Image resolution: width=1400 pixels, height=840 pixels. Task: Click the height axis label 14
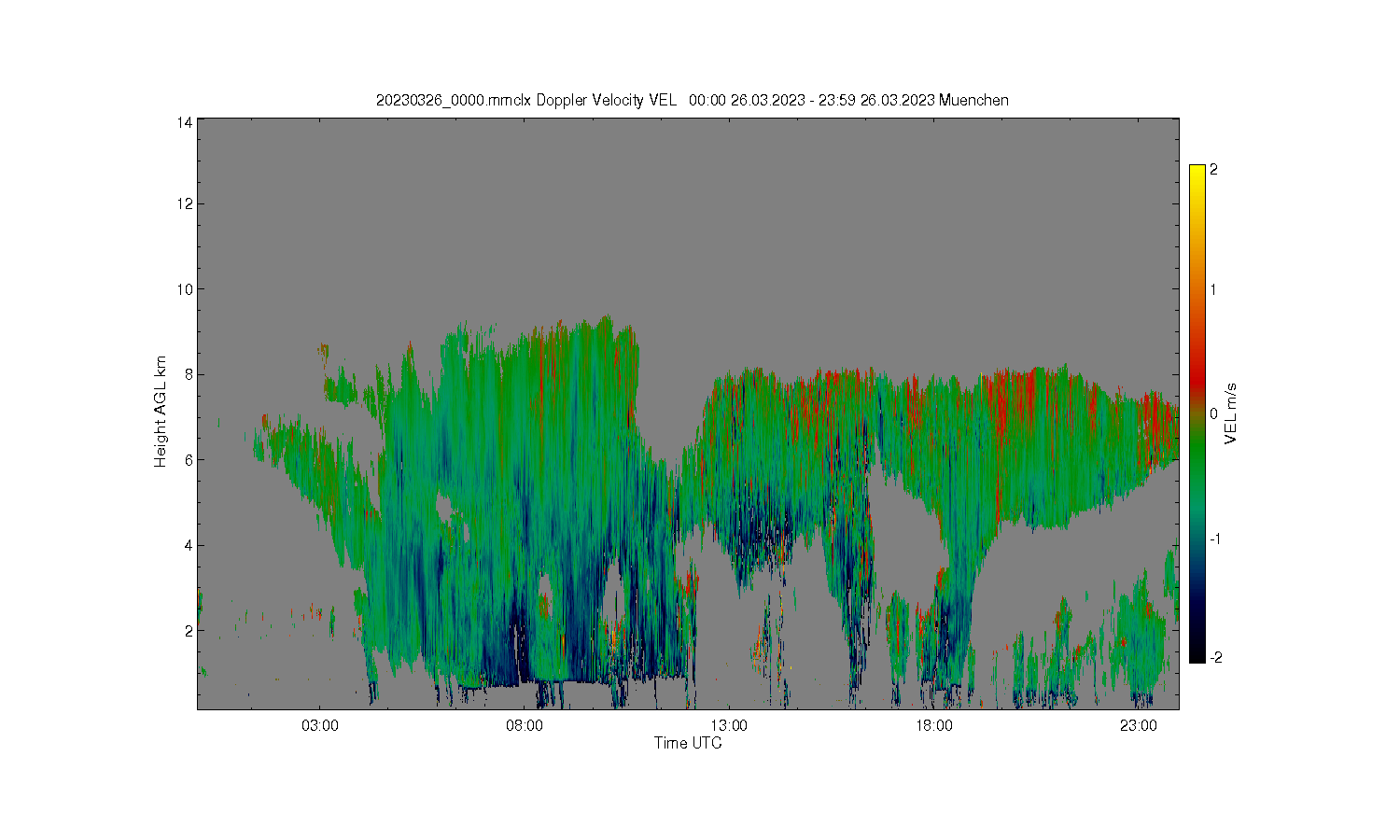click(x=185, y=122)
